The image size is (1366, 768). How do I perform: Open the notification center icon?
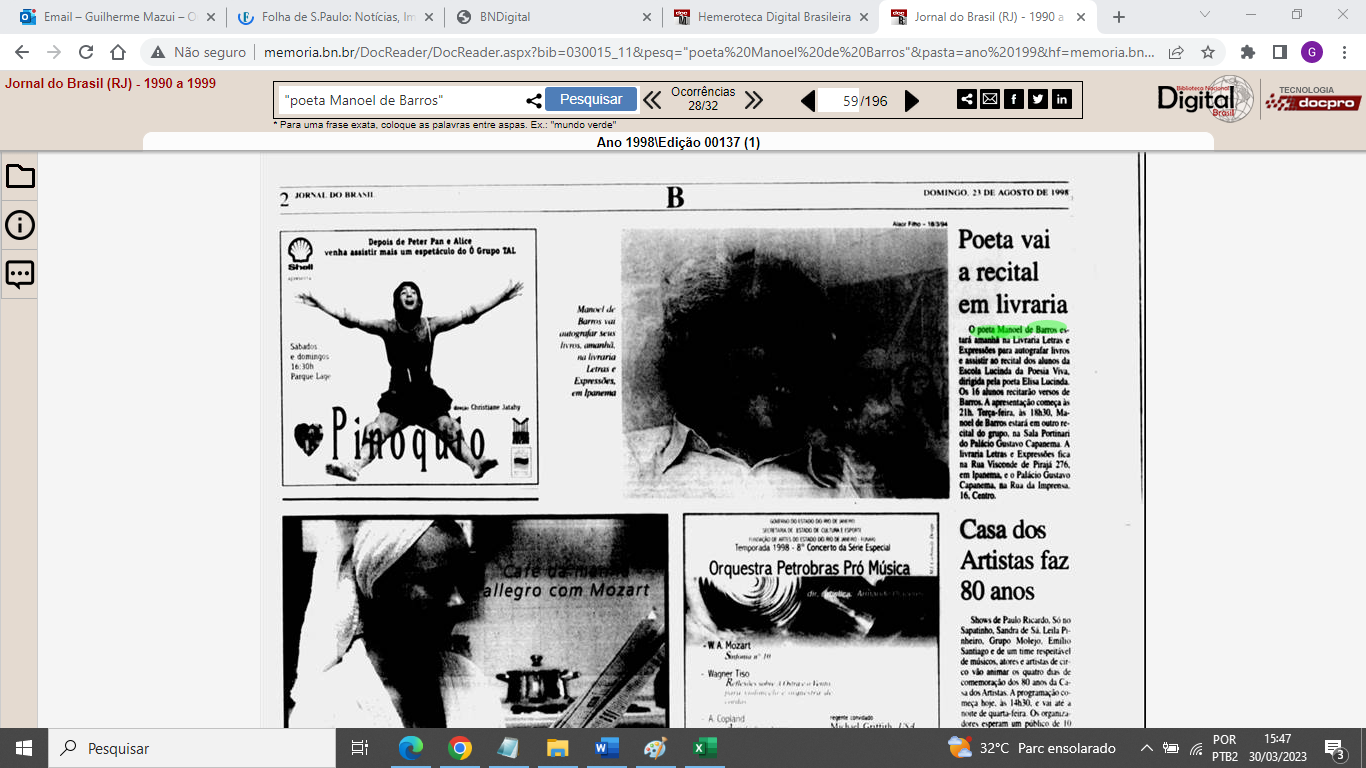(1335, 748)
